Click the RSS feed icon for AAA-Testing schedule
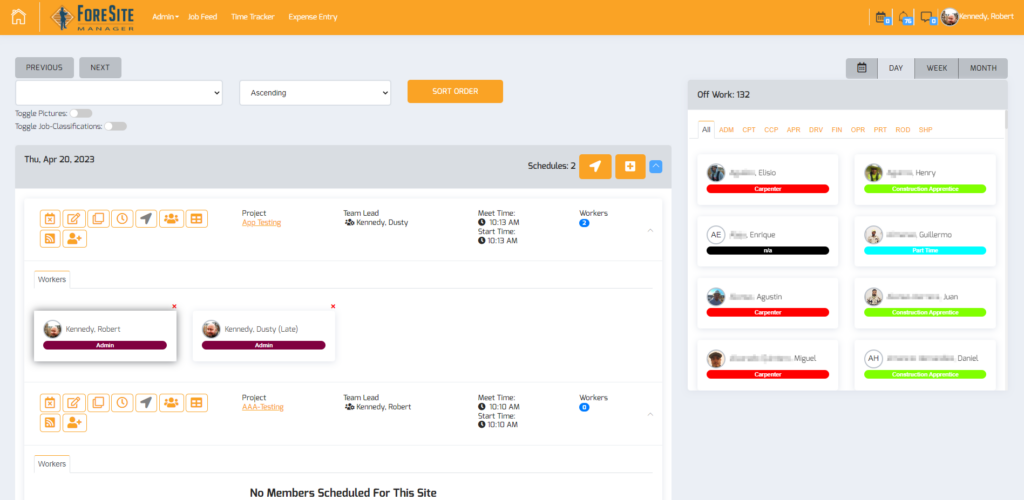Screen dimensions: 1024x500 50,423
